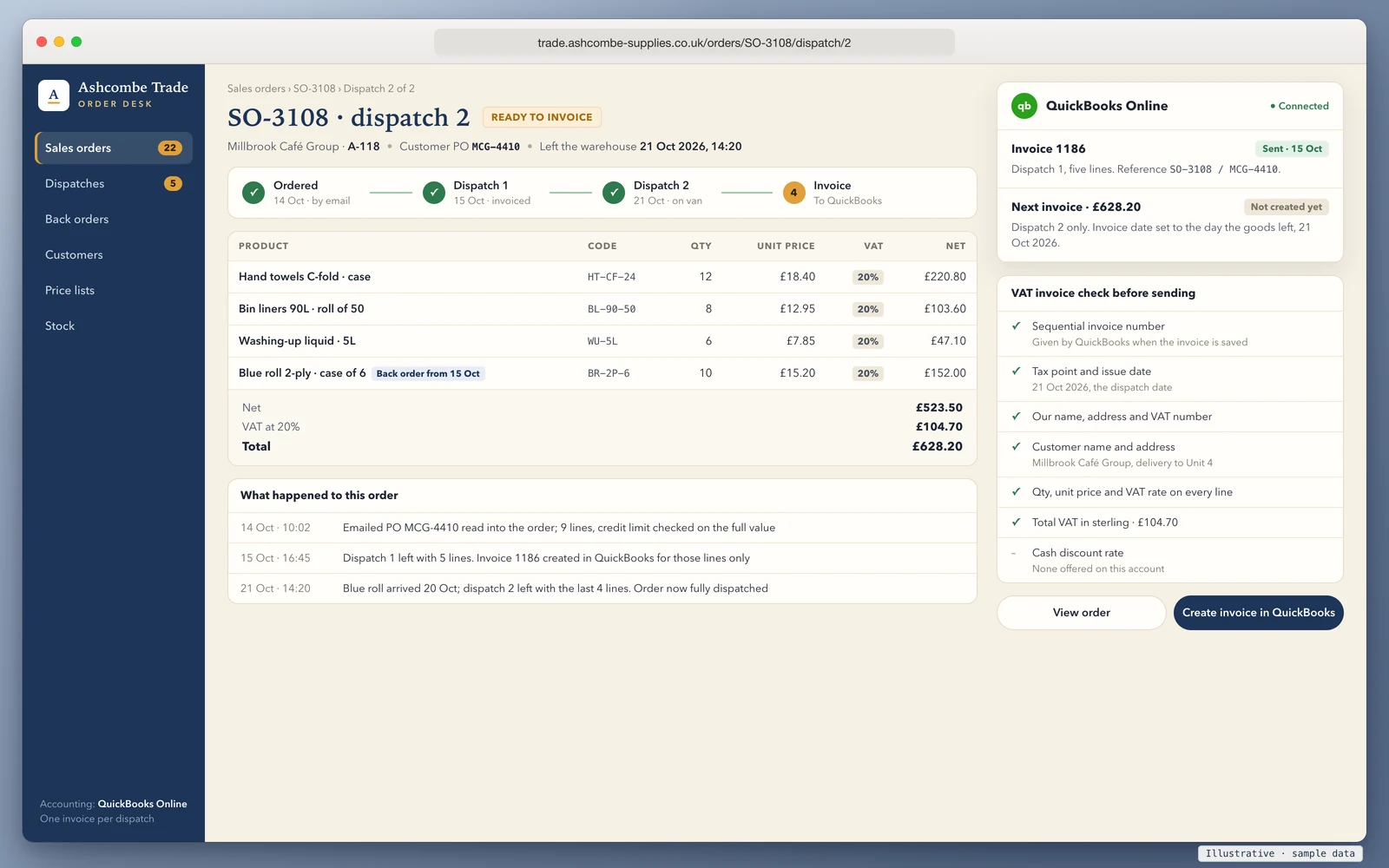Click the Dispatch 2 step checkmark icon
1389x868 pixels.
[x=614, y=193]
